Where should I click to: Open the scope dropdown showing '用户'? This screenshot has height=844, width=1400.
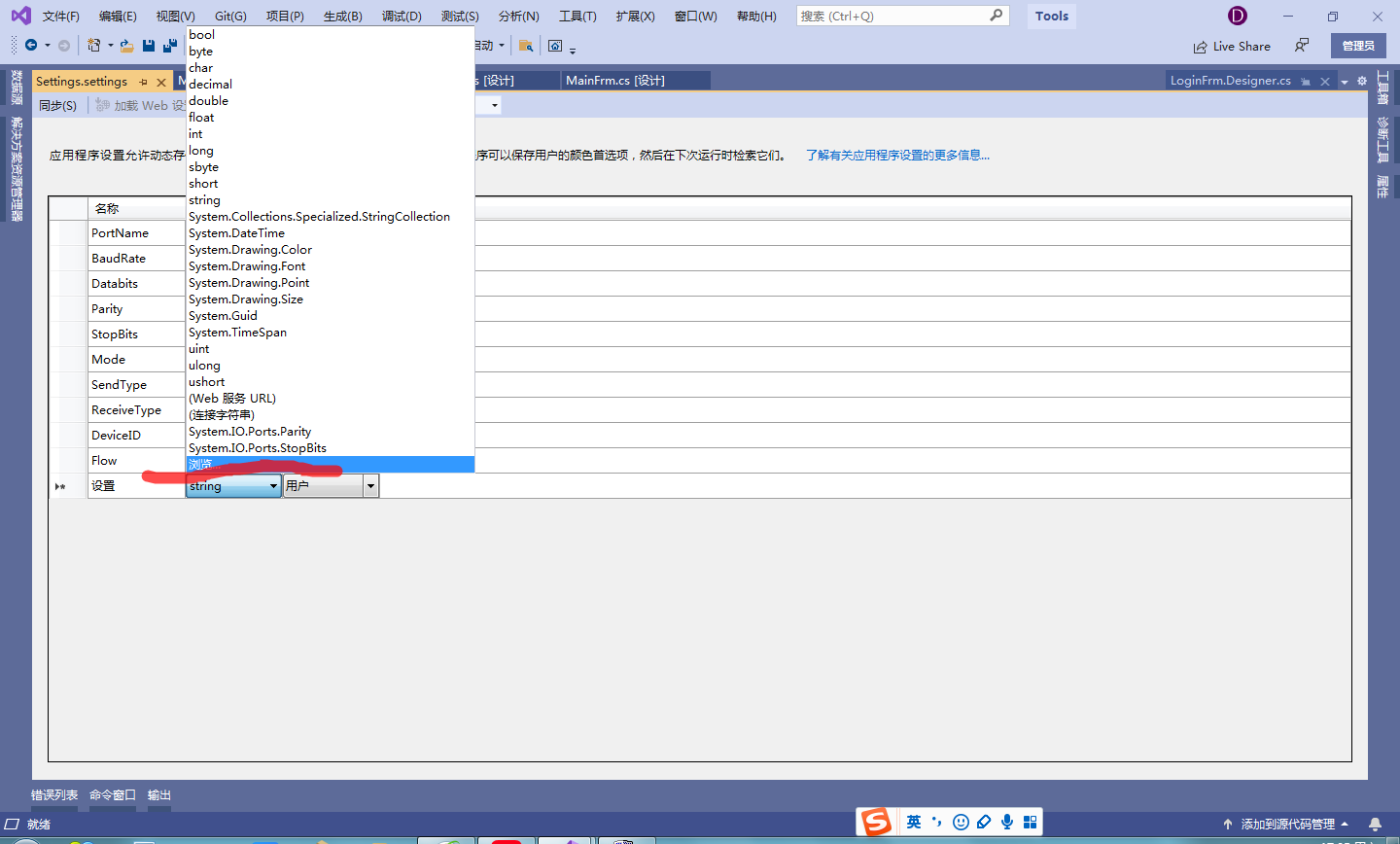tap(331, 485)
